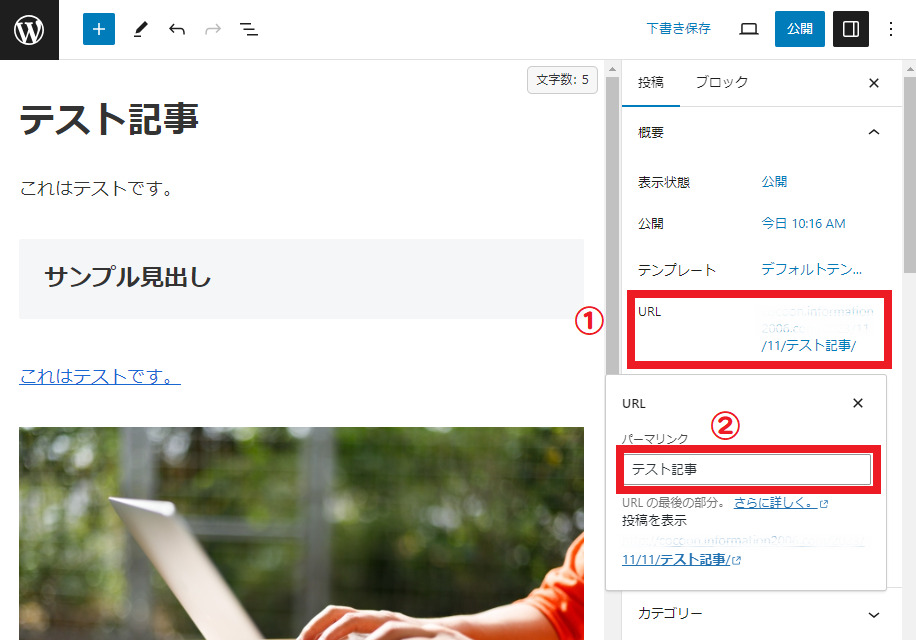This screenshot has width=916, height=640.
Task: Click the undo arrow icon
Action: (x=177, y=29)
